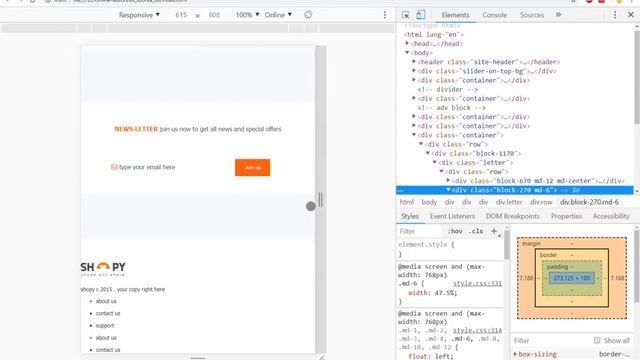Click the email envelope icon in newsletter
Image resolution: width=640 pixels, height=360 pixels.
114,167
